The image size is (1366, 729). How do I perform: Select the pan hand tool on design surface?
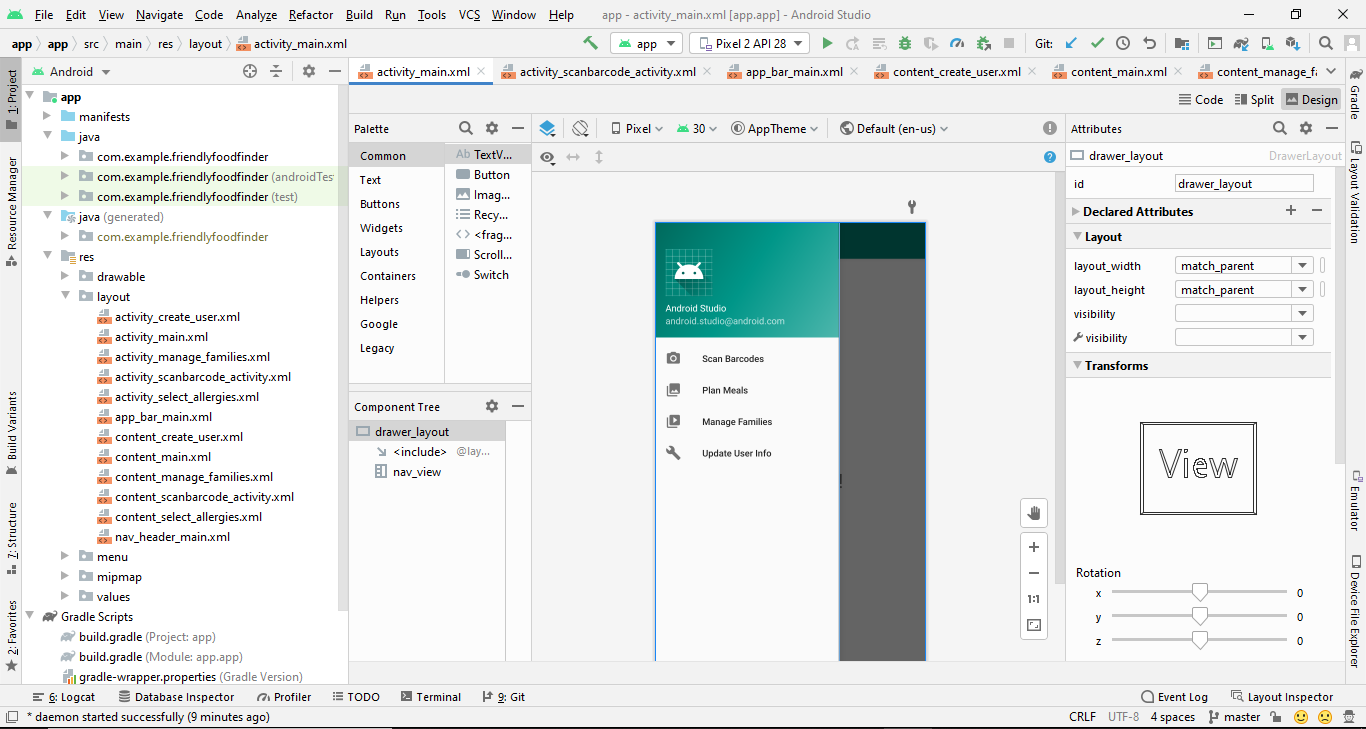point(1034,513)
